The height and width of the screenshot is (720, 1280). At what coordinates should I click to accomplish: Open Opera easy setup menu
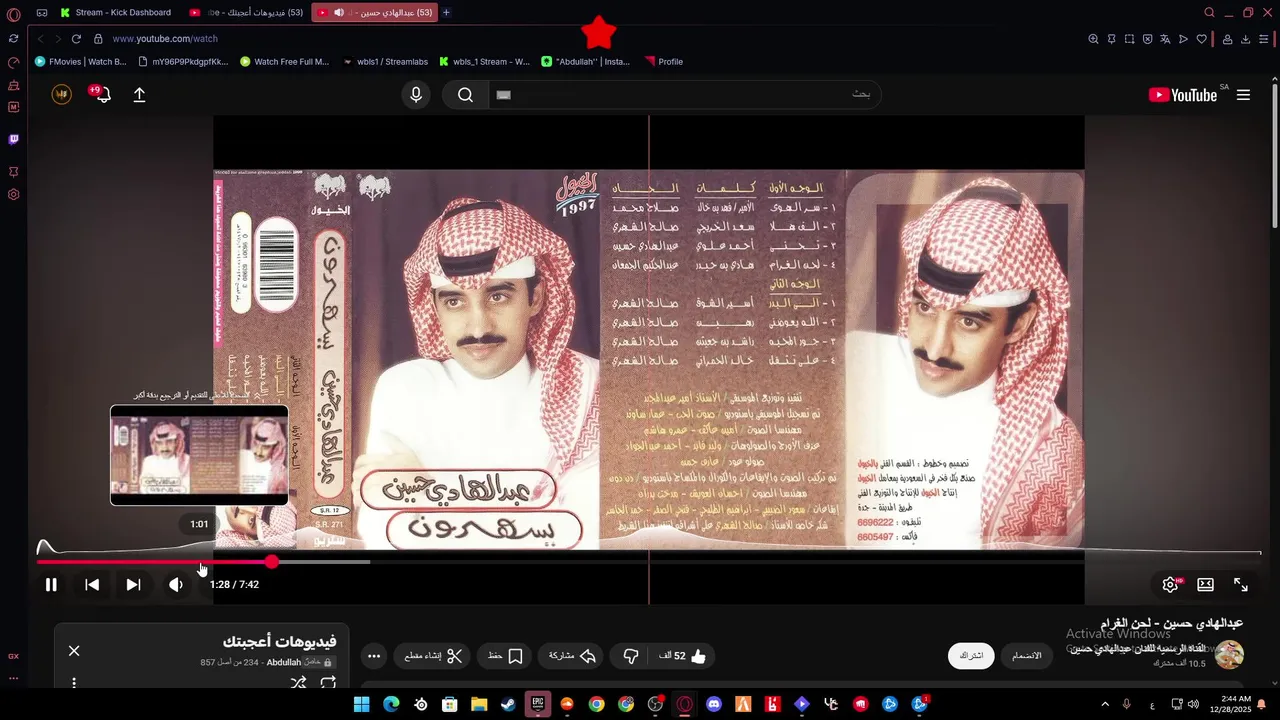click(x=1264, y=39)
